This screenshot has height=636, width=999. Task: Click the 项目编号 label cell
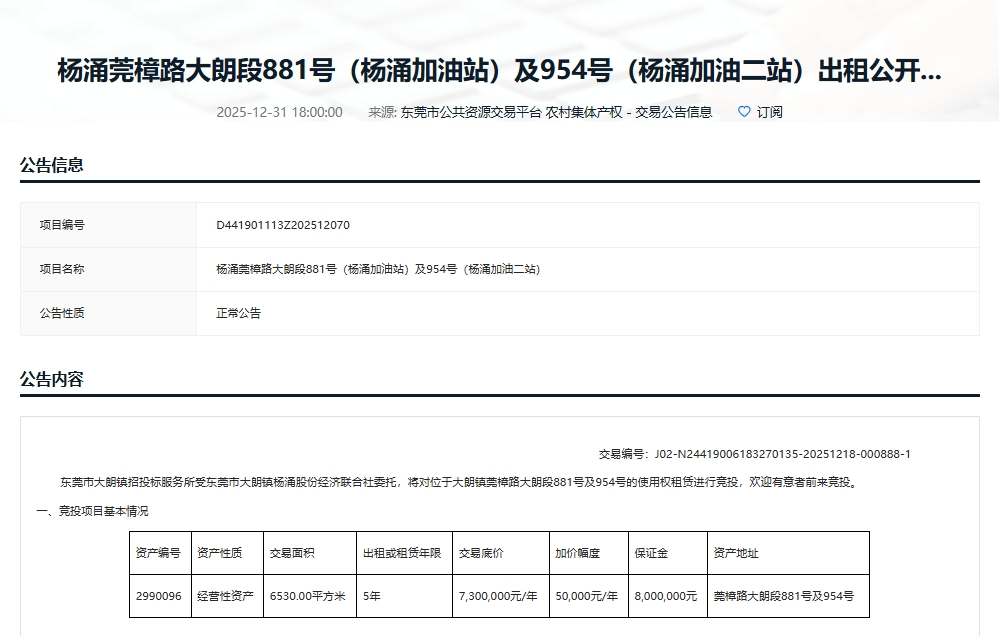coord(62,225)
